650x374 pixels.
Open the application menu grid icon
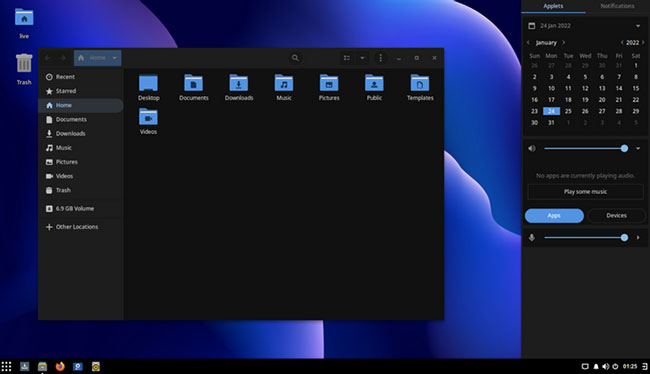coord(6,367)
